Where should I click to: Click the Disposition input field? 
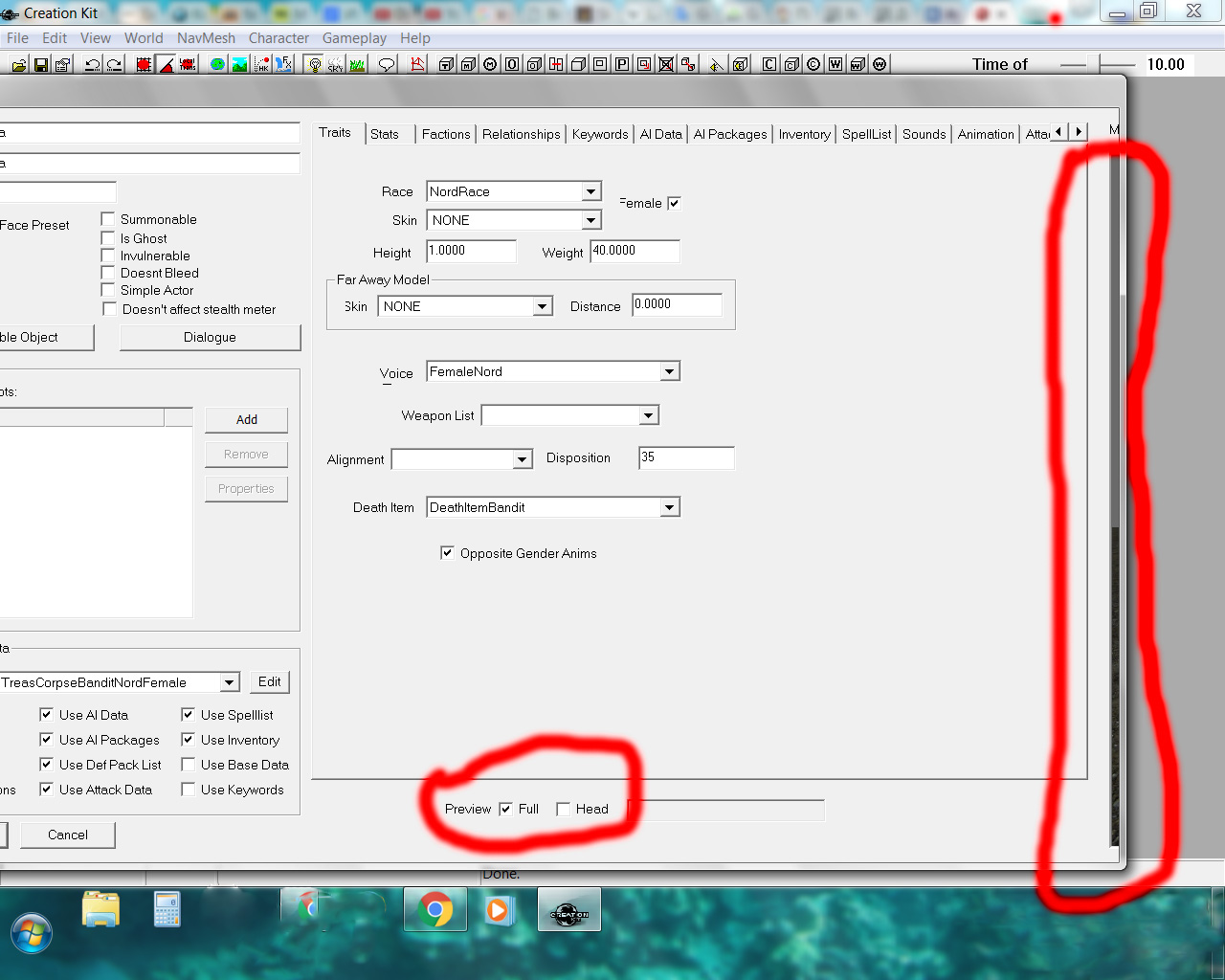[x=686, y=457]
